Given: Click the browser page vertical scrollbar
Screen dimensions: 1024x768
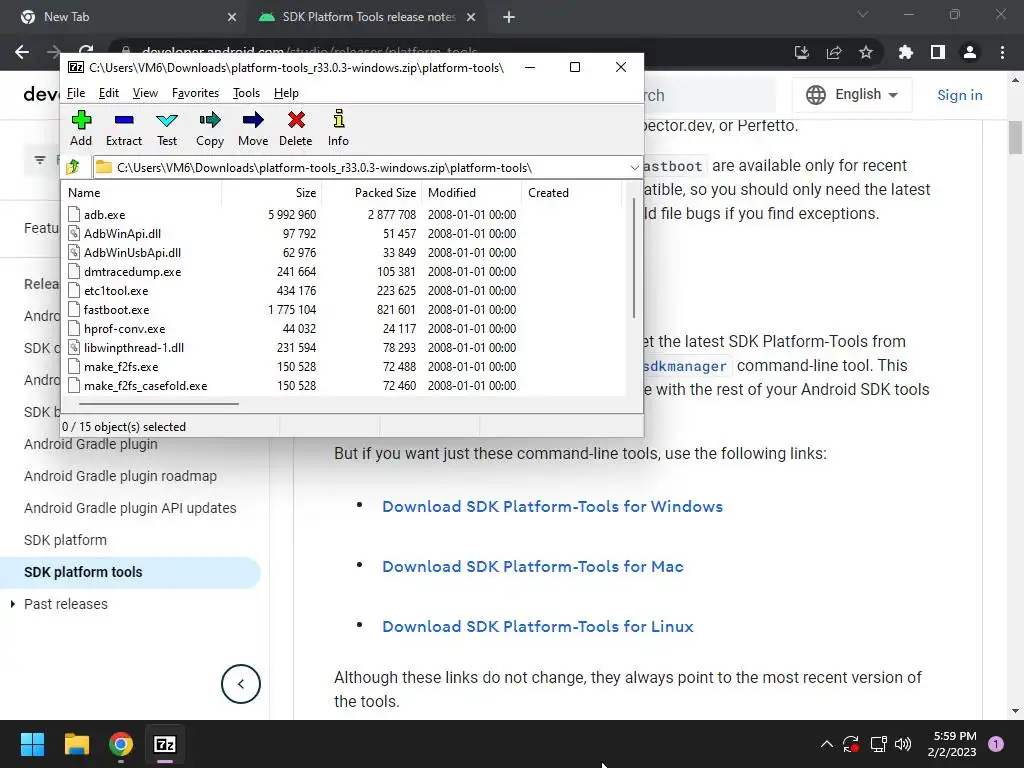Looking at the screenshot, I should [x=1016, y=137].
